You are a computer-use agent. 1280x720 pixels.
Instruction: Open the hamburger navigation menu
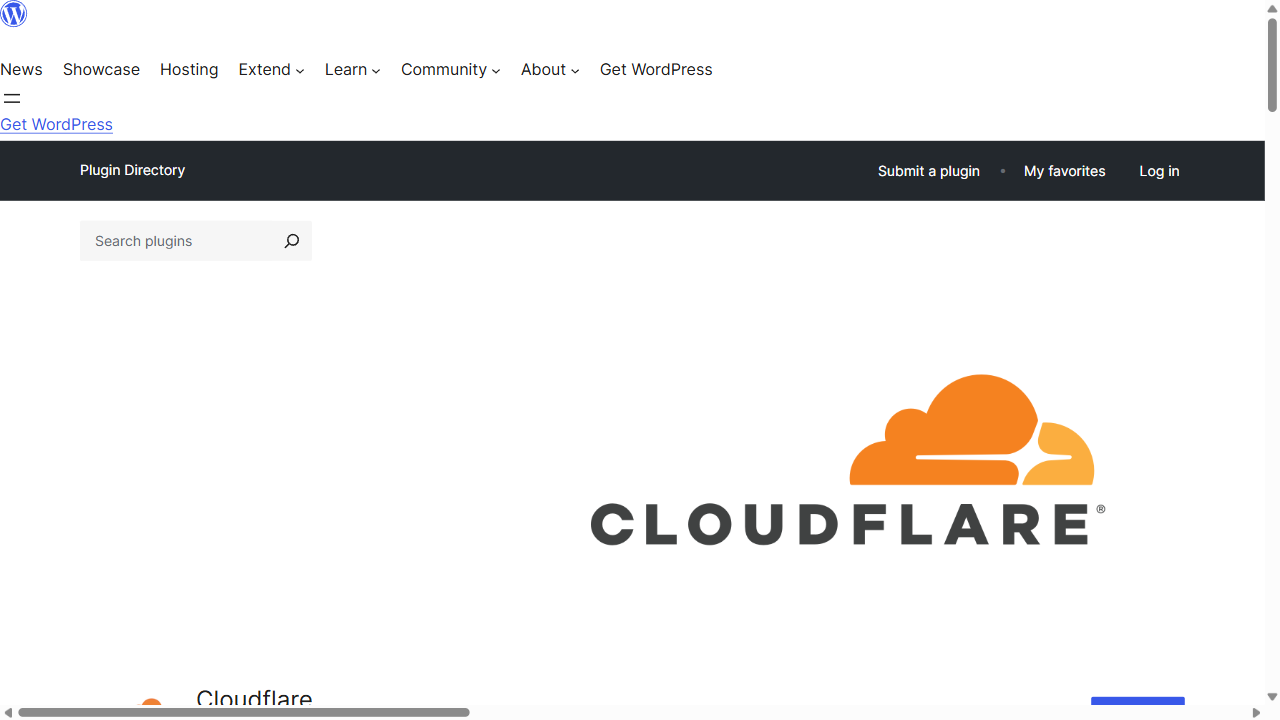[x=12, y=98]
